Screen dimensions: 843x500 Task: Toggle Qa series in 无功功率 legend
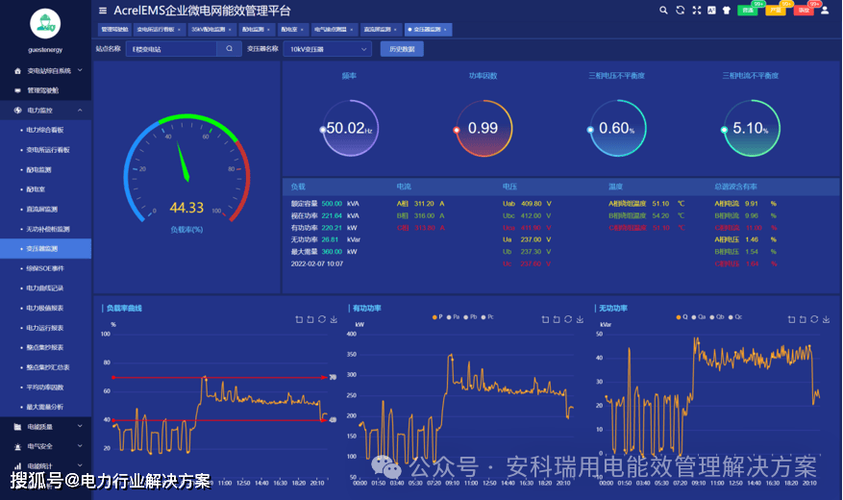698,317
